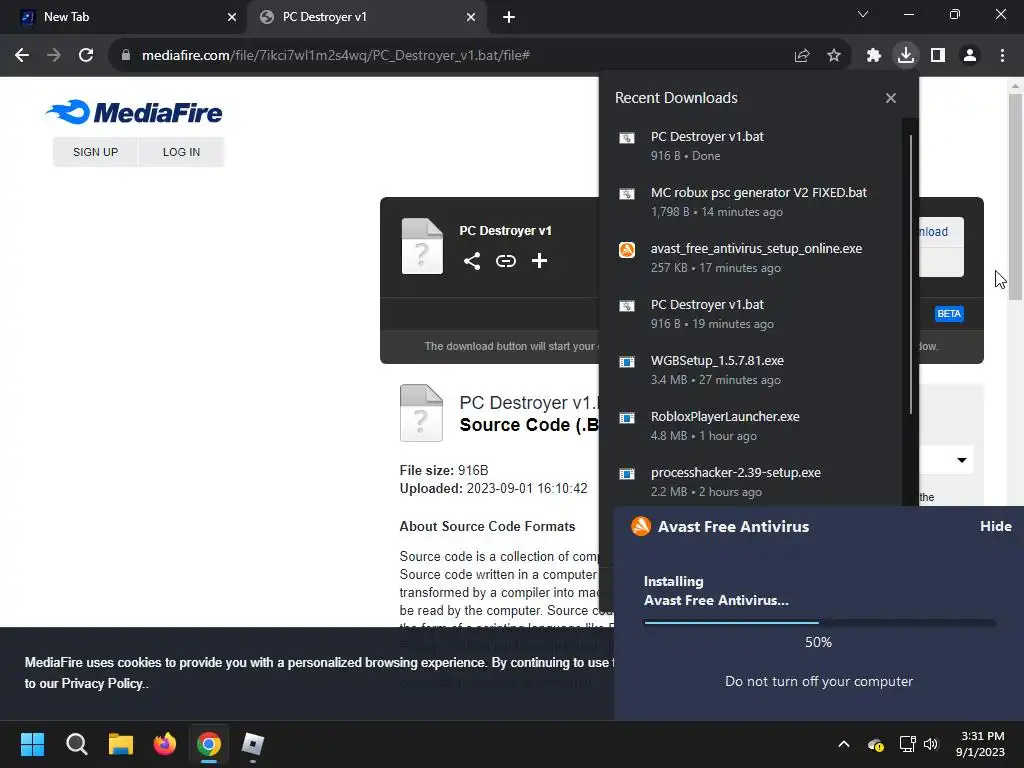Hide the Avast Free Antivirus popup

[995, 526]
